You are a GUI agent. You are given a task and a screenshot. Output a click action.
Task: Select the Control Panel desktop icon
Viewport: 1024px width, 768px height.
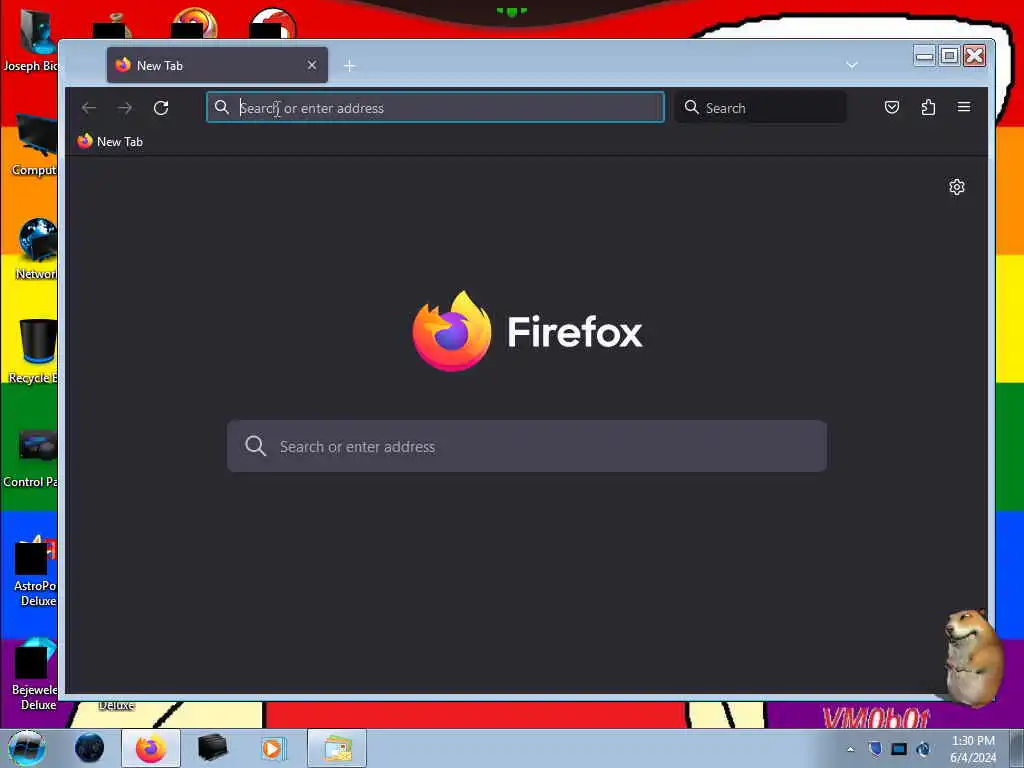pos(31,458)
